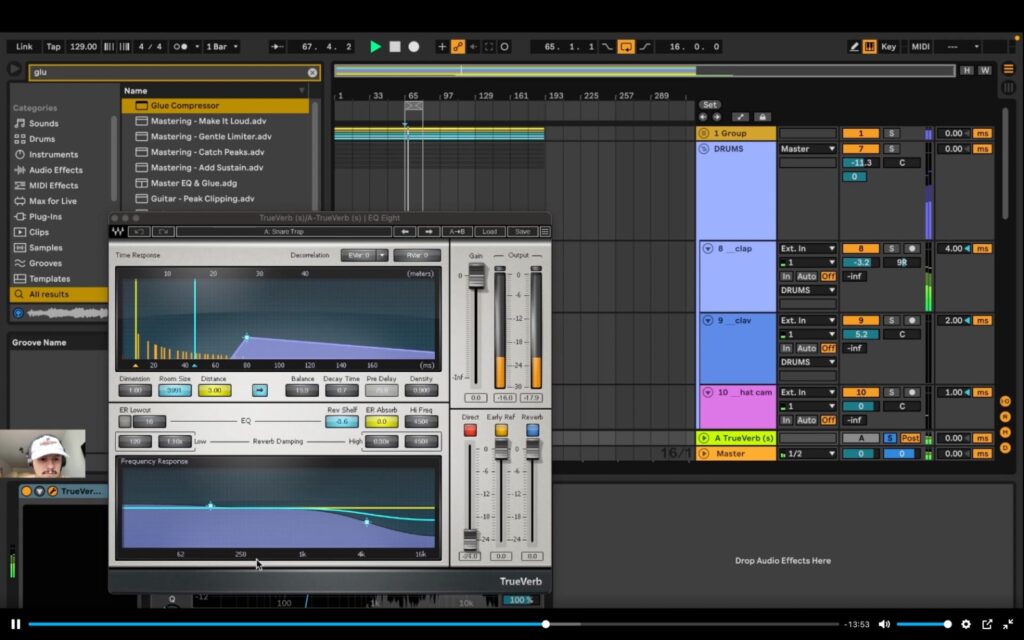The width and height of the screenshot is (1024, 640).
Task: Open the DRUMS output dropdown on clav track
Action: pos(807,362)
